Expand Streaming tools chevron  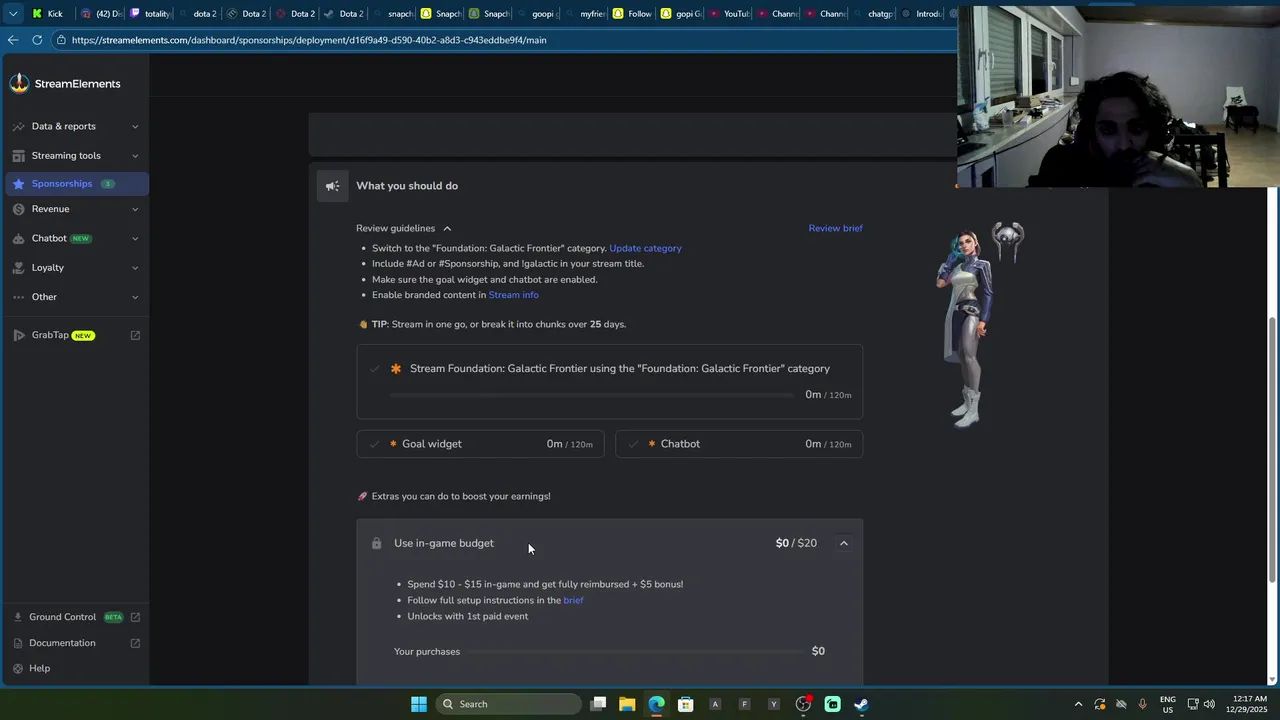[x=135, y=156]
